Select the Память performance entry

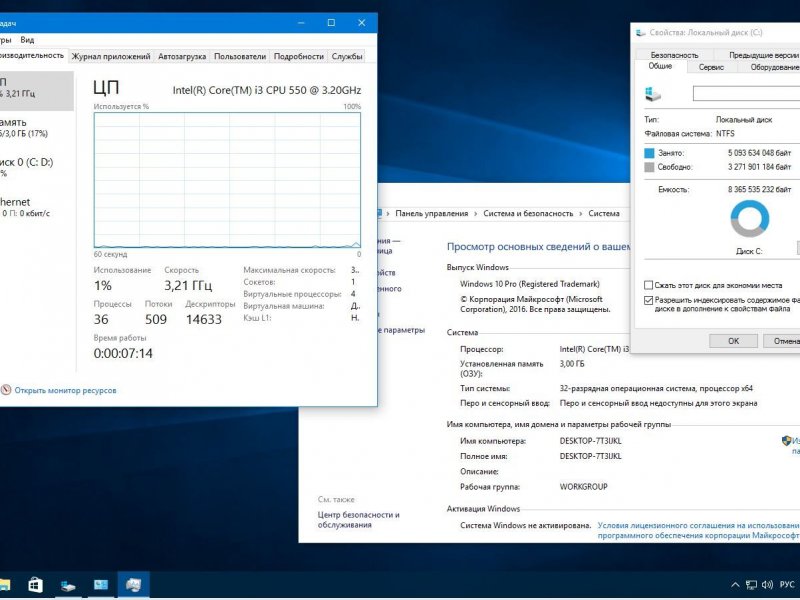36,128
